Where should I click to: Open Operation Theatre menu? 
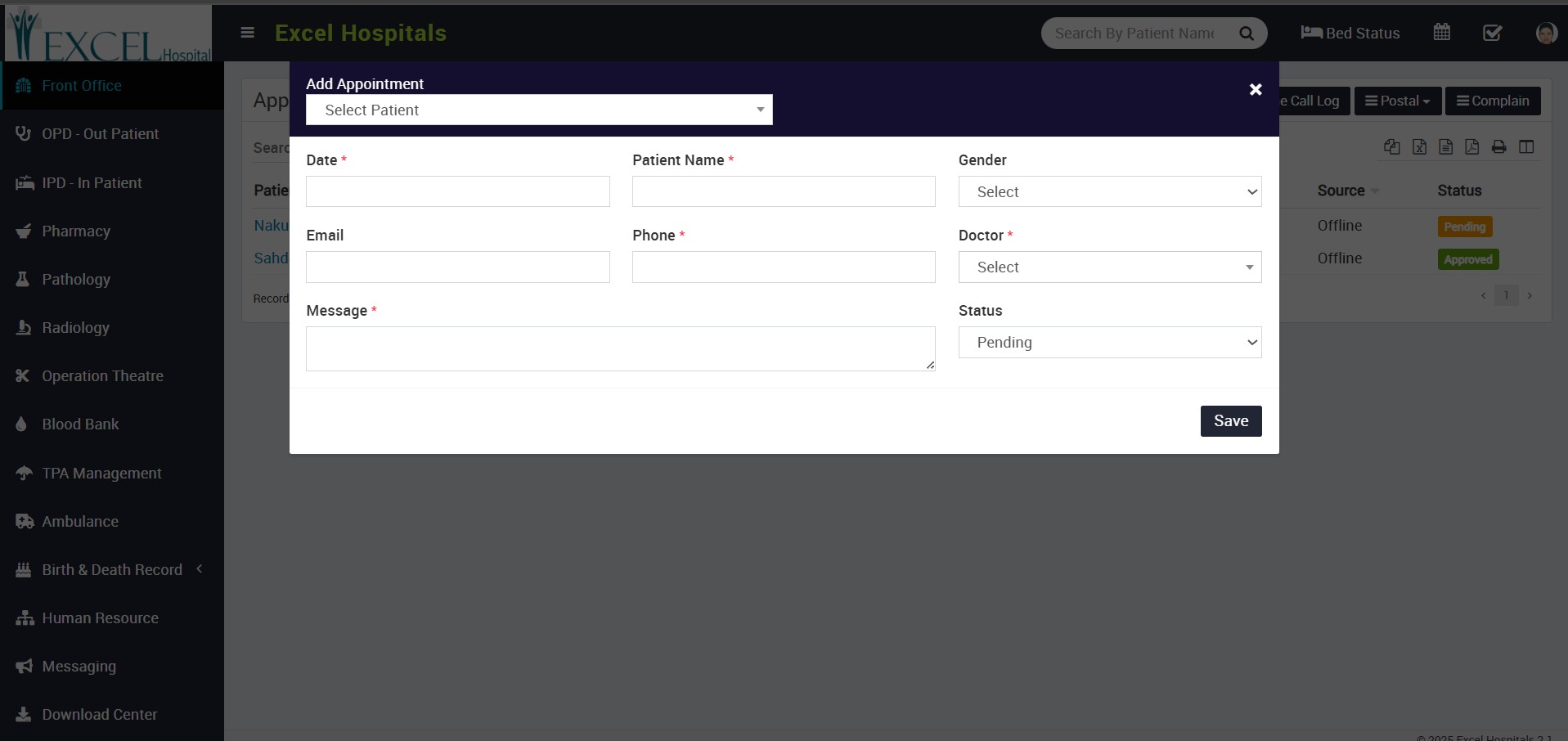click(x=112, y=376)
